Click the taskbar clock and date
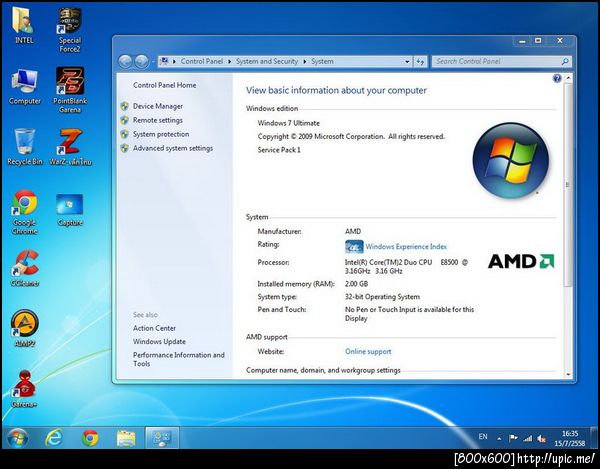Screen dimensions: 600x469 click(570, 438)
